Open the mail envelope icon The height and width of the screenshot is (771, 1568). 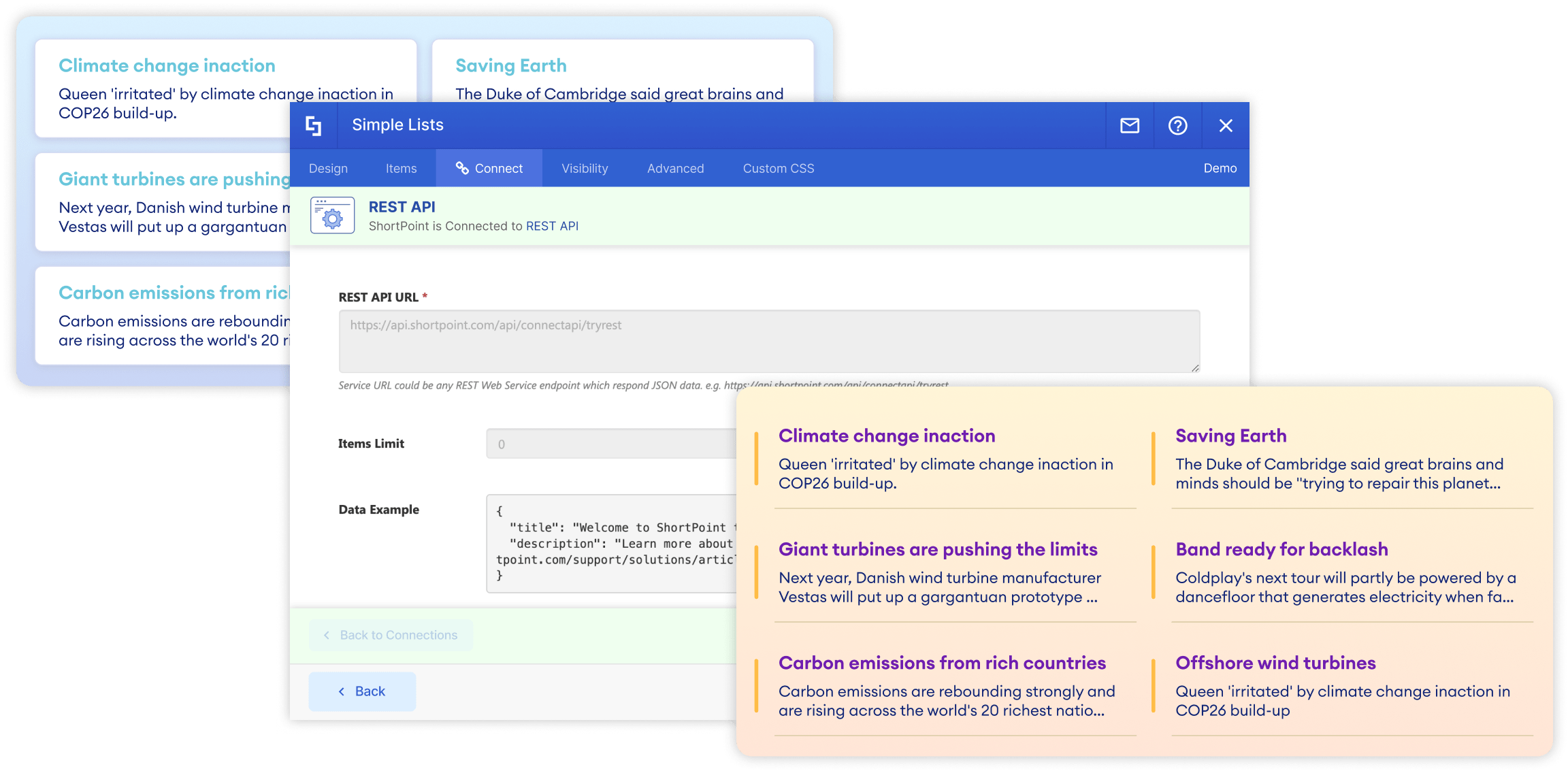click(1130, 125)
